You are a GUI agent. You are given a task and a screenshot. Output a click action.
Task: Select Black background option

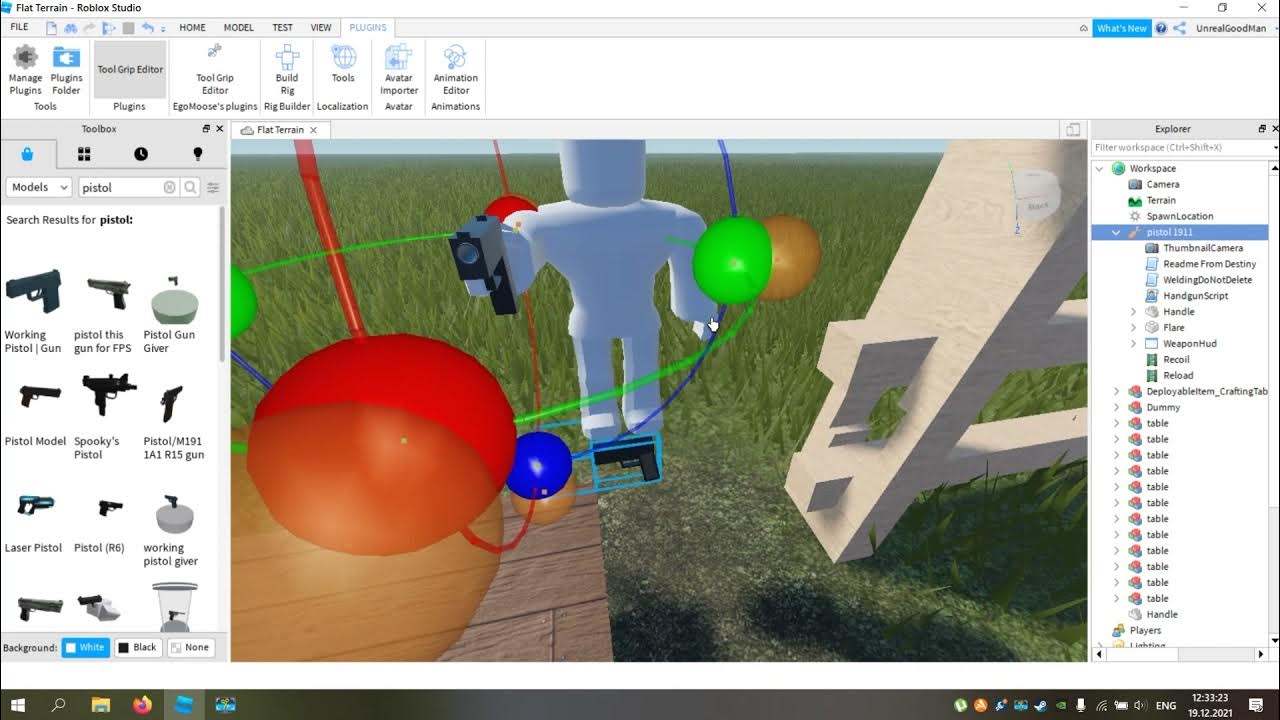tap(138, 647)
